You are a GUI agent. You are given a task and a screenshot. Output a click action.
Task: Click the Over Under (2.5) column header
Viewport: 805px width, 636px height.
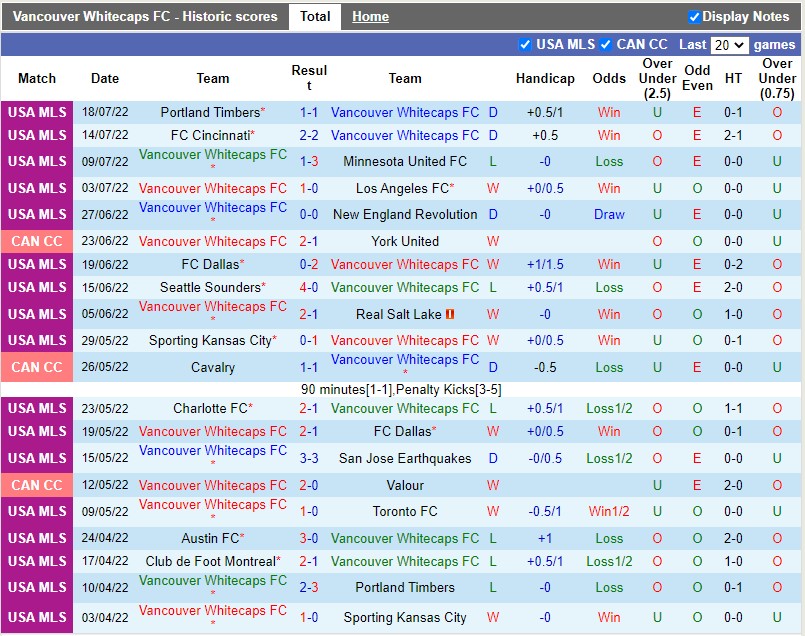[x=657, y=79]
